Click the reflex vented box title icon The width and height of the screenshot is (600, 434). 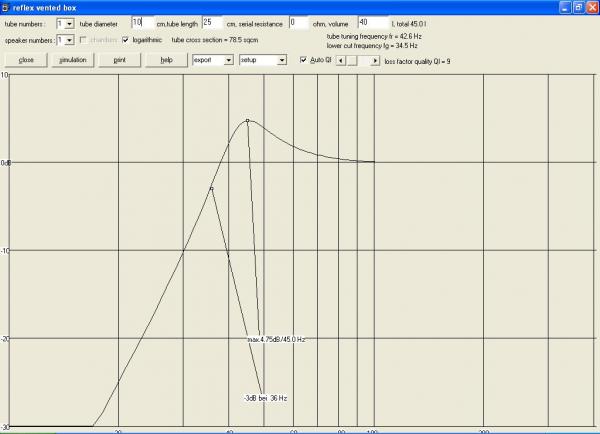click(x=7, y=6)
